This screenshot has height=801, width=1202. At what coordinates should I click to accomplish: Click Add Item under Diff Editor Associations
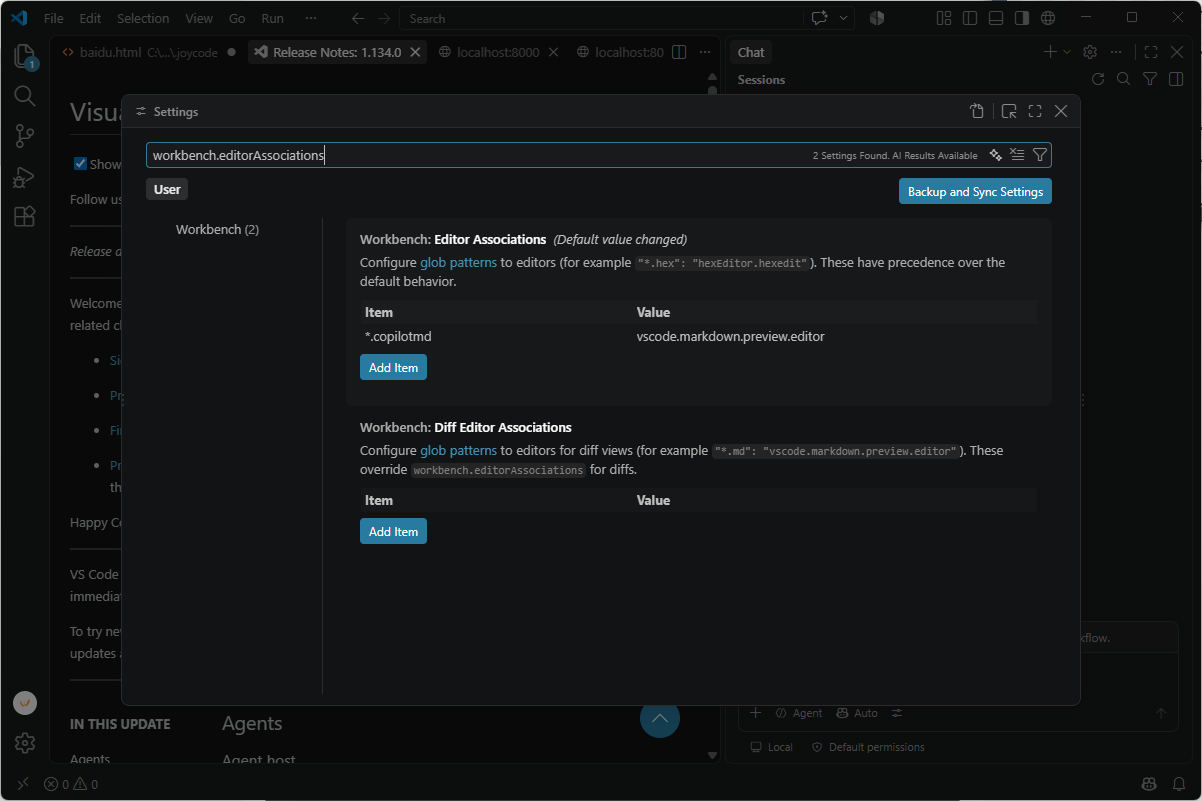[393, 531]
